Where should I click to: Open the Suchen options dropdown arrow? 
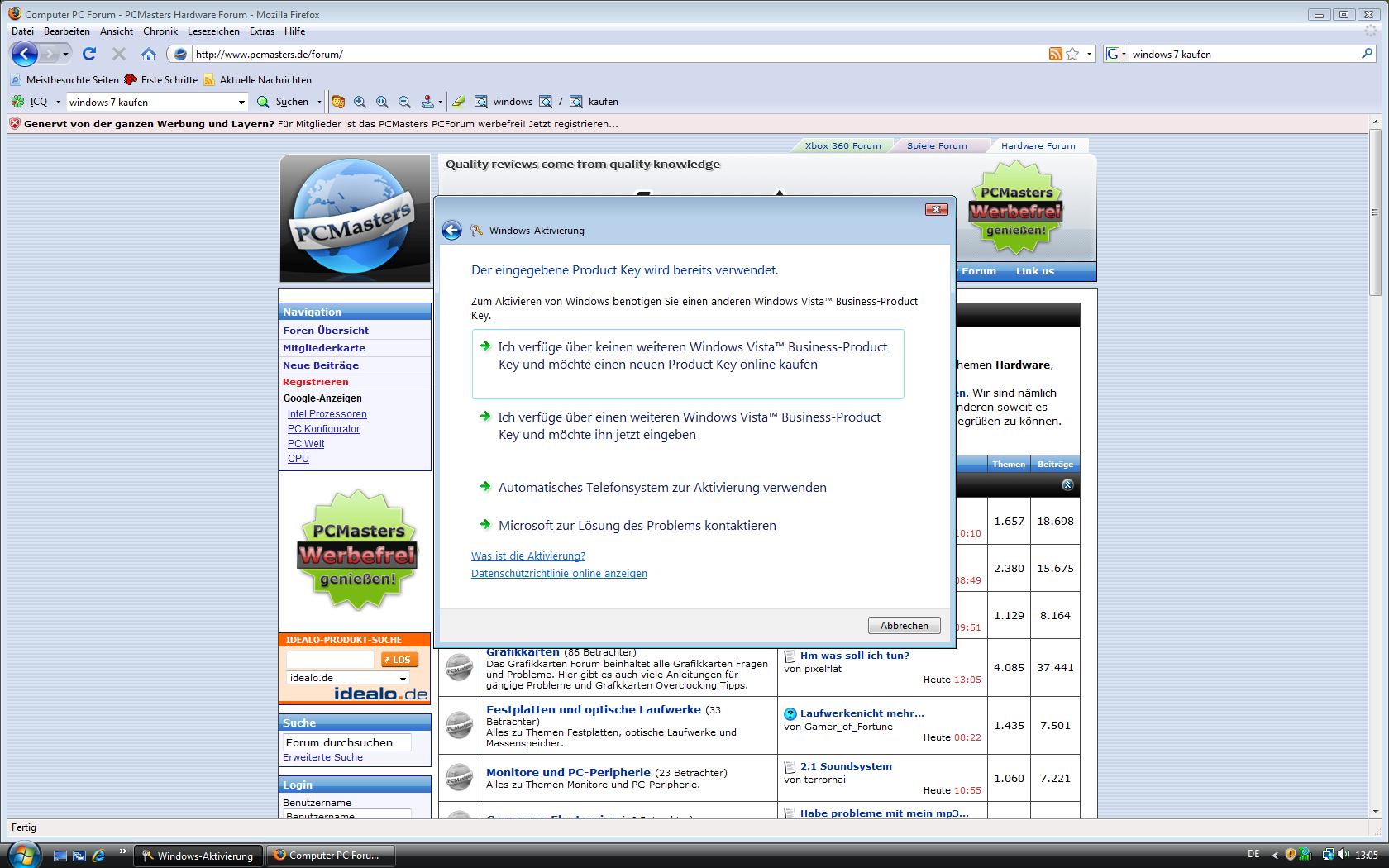tap(318, 102)
